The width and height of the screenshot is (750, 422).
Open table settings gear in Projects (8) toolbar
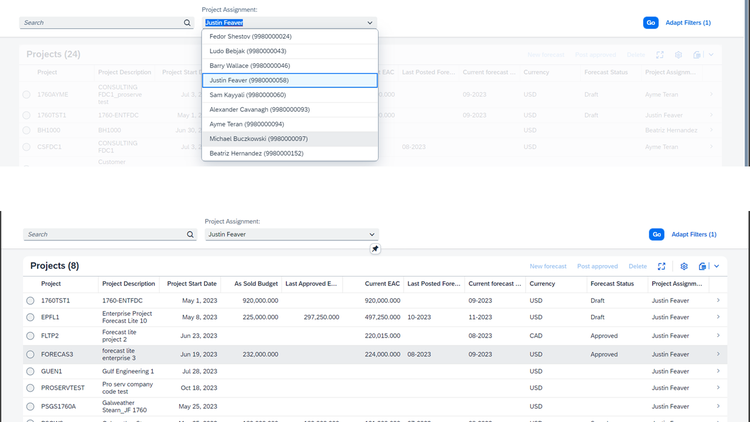(x=684, y=267)
